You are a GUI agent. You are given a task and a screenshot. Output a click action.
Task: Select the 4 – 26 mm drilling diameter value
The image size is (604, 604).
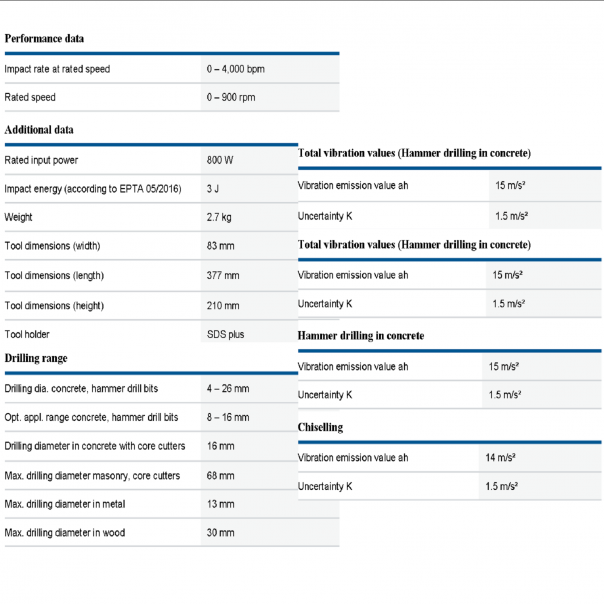(228, 388)
